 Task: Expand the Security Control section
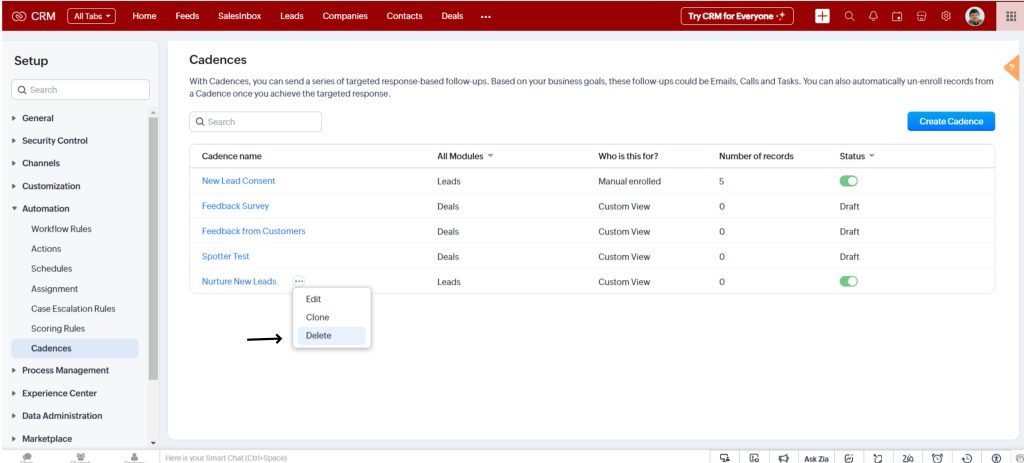tap(54, 141)
